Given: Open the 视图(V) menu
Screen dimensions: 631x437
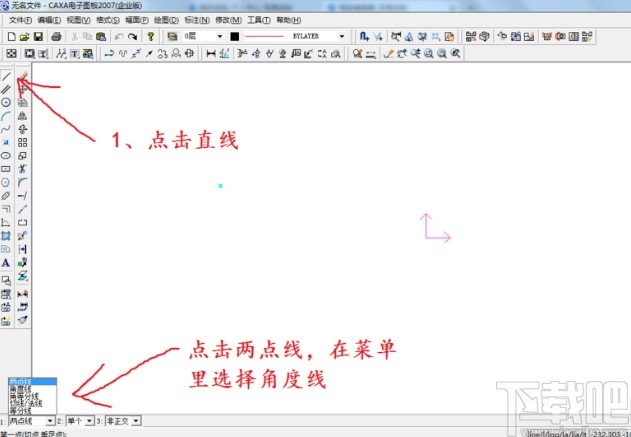Looking at the screenshot, I should point(78,20).
